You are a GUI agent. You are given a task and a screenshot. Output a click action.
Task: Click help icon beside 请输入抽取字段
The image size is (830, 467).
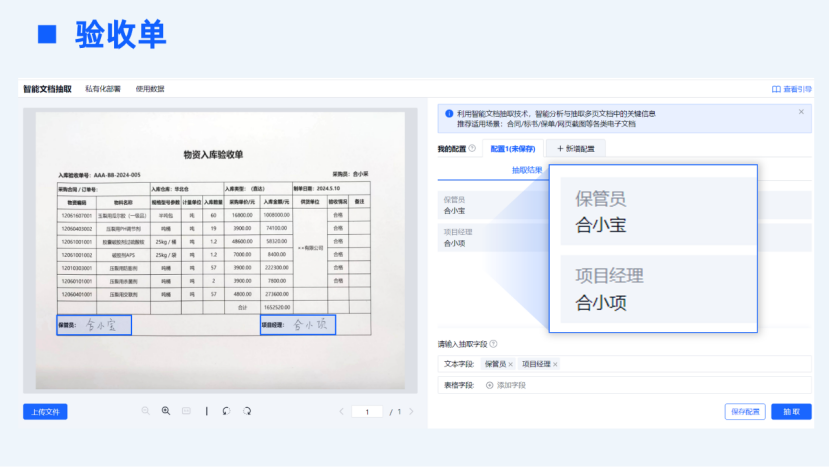(x=494, y=345)
